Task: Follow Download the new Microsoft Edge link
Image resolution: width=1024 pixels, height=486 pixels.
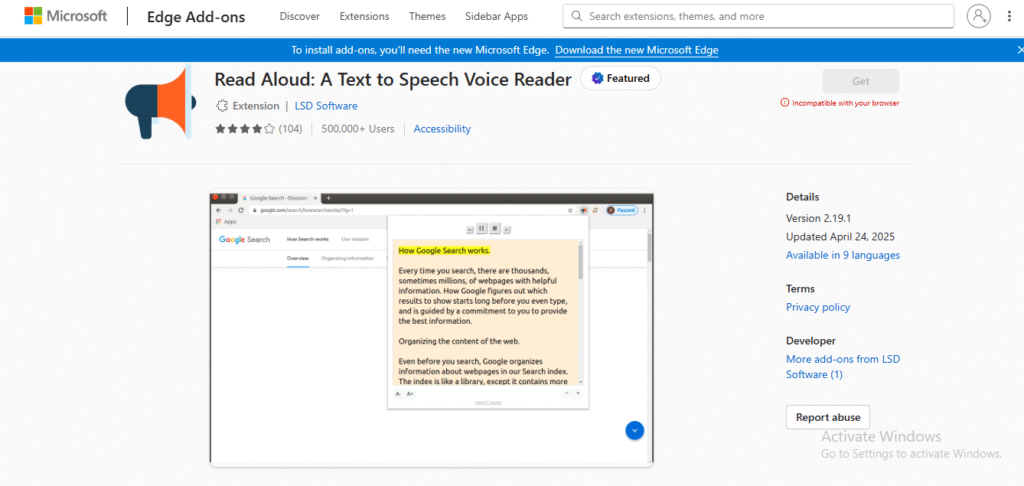Action: (637, 50)
